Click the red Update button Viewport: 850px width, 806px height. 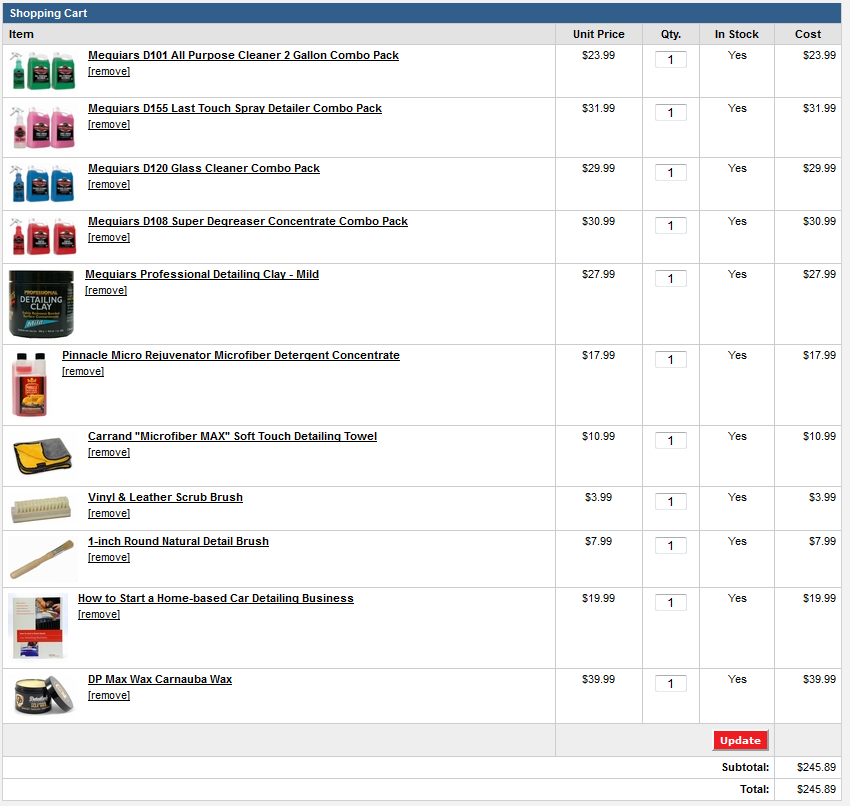740,741
